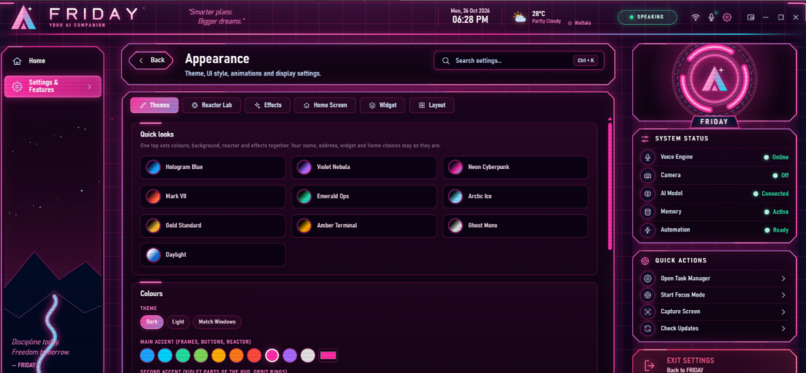Click the Connected status next to AI Model
The width and height of the screenshot is (806, 373).
click(x=771, y=194)
